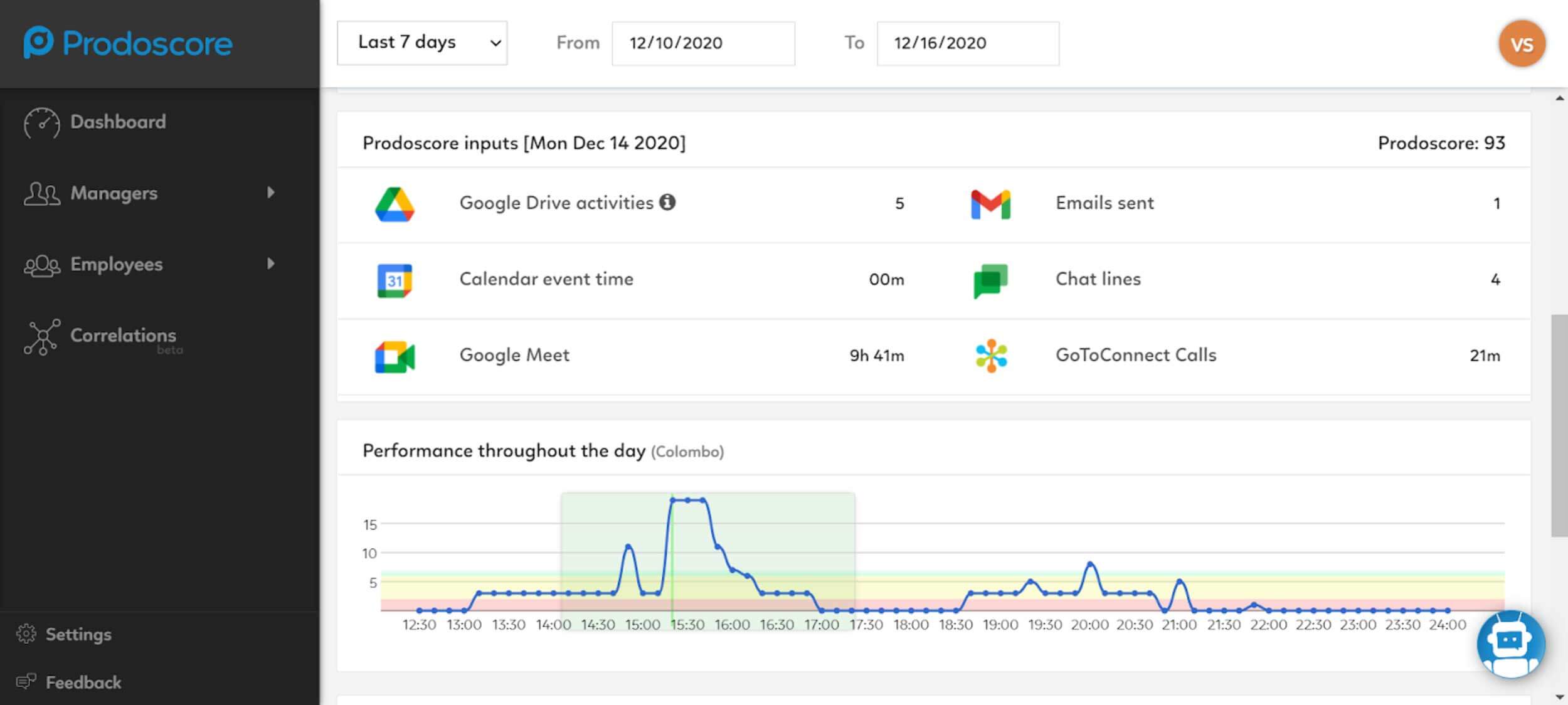Click the To date field 12/16/2020

[x=968, y=43]
